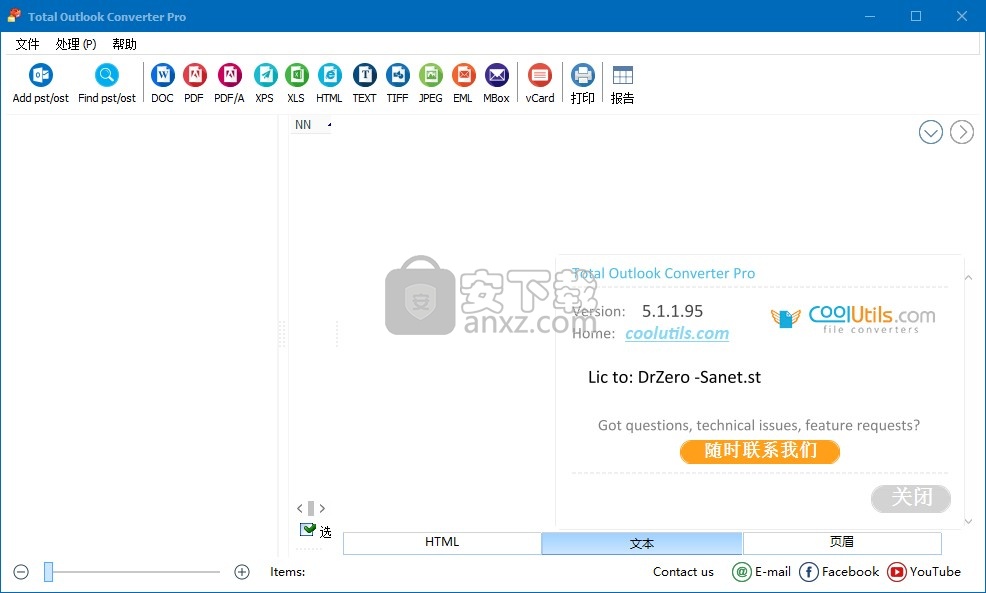Click the about panel scroll up arrow
Screen dimensions: 986x593
point(968,277)
